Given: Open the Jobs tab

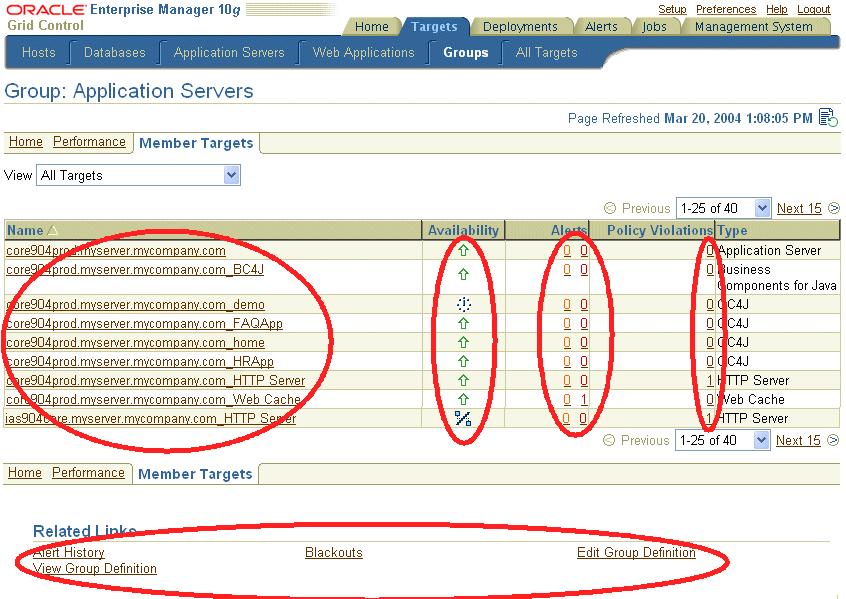Looking at the screenshot, I should pos(654,26).
